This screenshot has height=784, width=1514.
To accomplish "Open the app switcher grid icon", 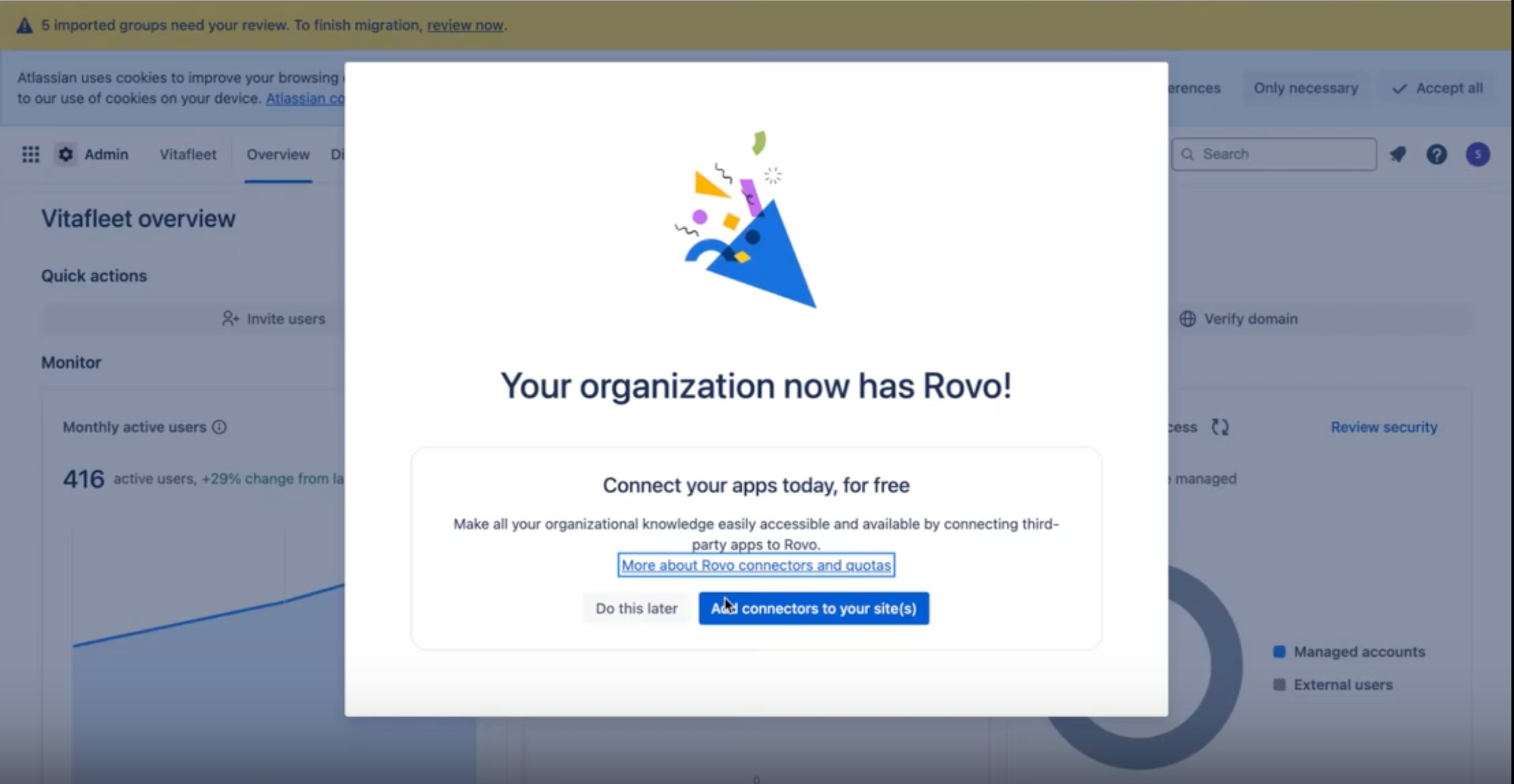I will [x=31, y=154].
